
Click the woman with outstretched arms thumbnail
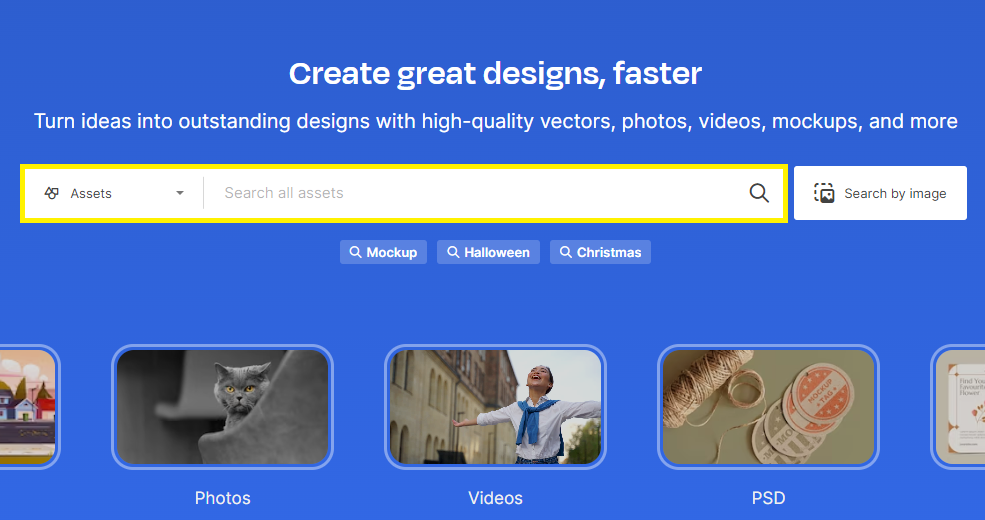click(495, 407)
